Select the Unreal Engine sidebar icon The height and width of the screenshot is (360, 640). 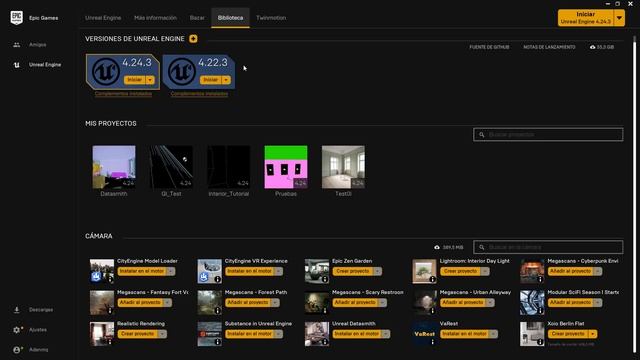pyautogui.click(x=17, y=65)
